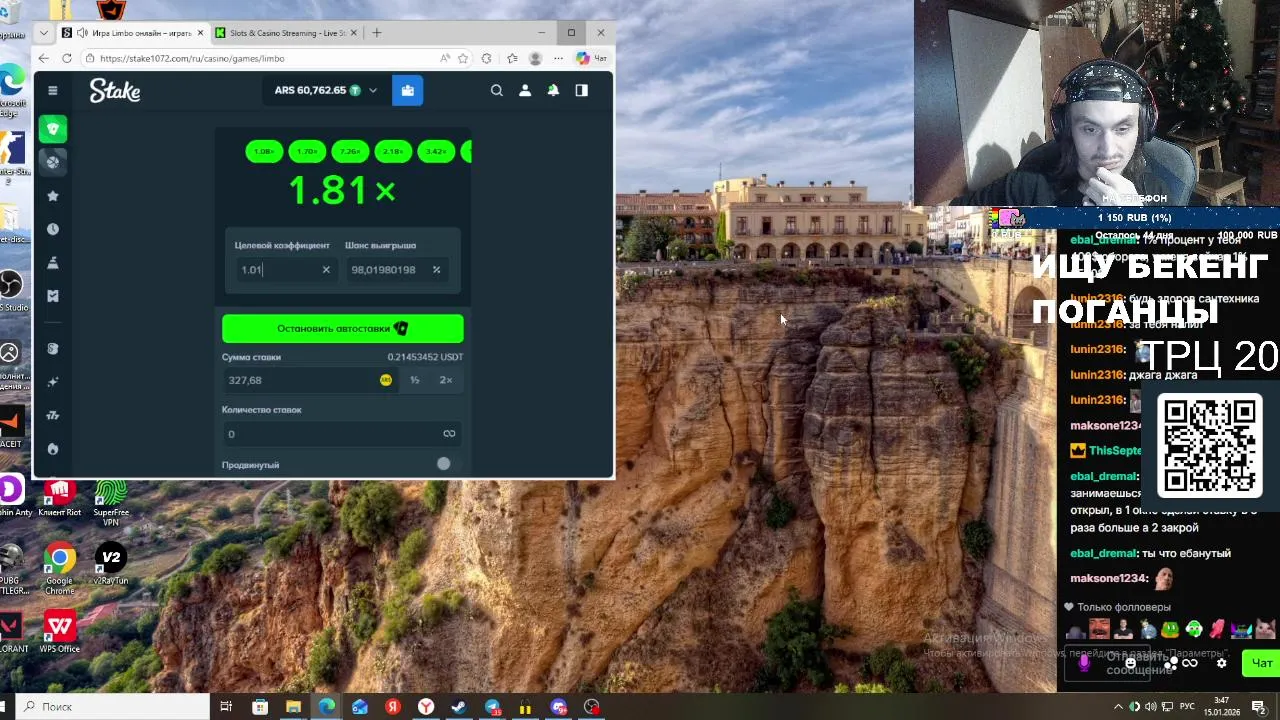Viewport: 1280px width, 720px height.
Task: Open Edge Copilot chat button
Action: [591, 58]
